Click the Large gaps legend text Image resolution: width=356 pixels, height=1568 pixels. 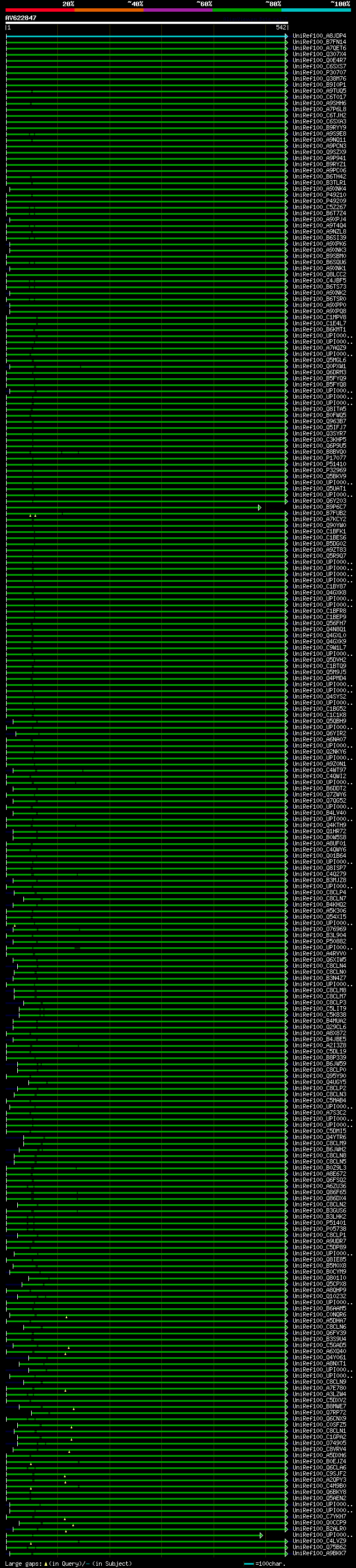tap(24, 1564)
